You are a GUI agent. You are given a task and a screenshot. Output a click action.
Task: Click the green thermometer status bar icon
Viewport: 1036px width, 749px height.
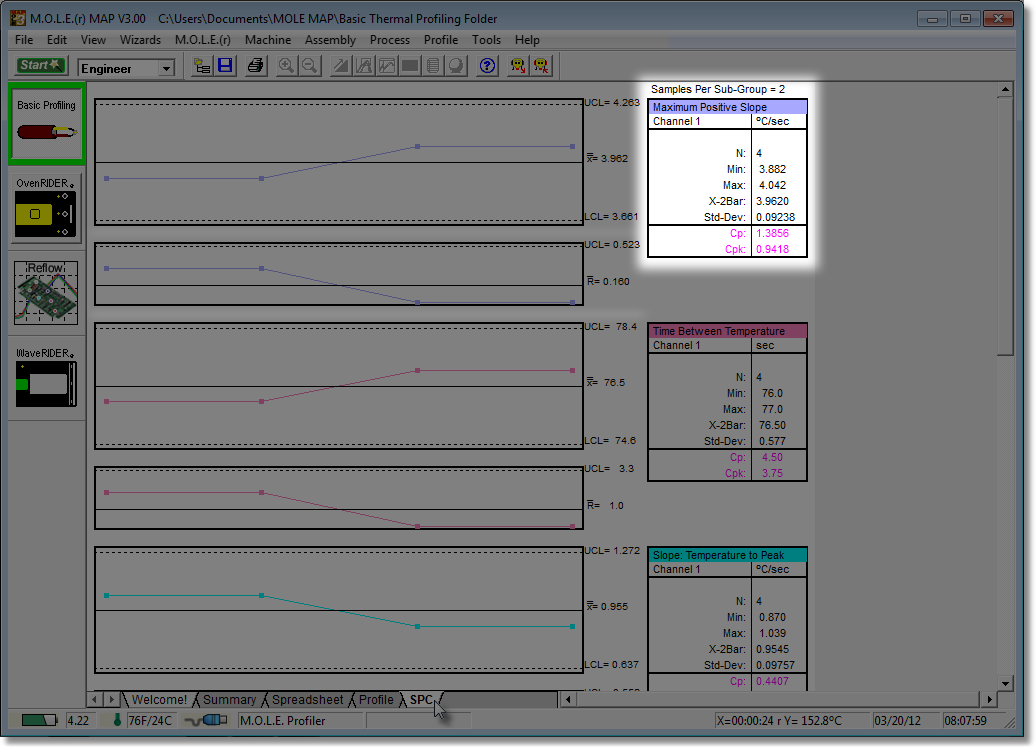coord(118,720)
